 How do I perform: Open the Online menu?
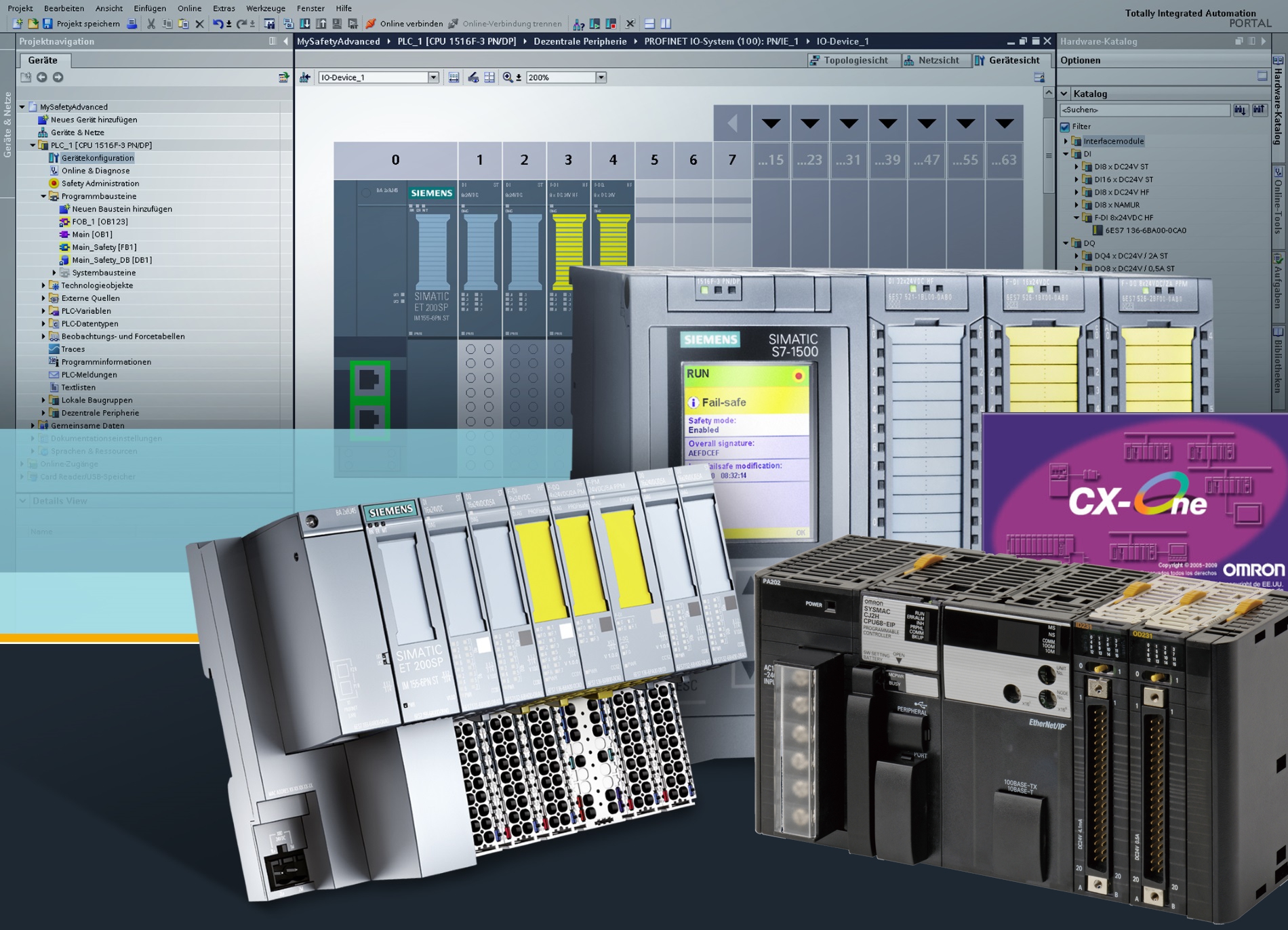pos(189,8)
